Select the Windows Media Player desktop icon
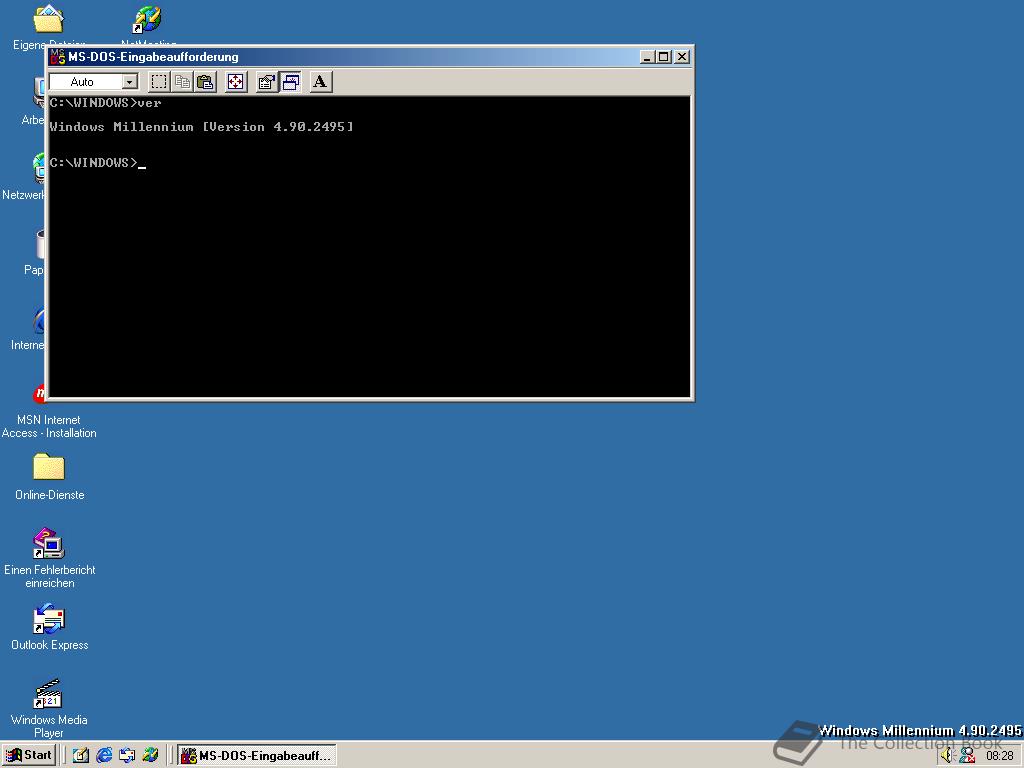The image size is (1024, 768). point(49,694)
